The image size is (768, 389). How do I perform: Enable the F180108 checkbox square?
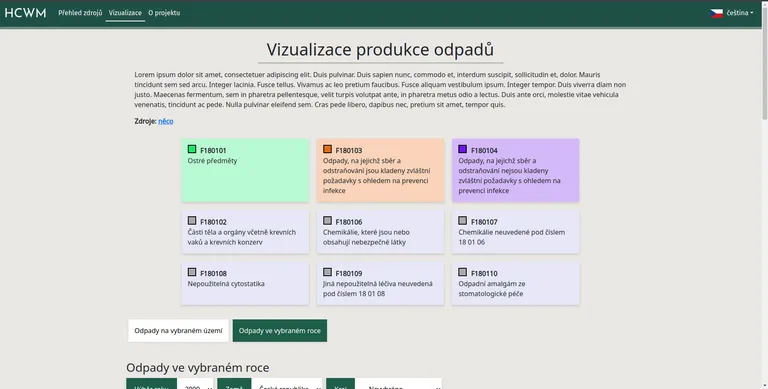192,272
